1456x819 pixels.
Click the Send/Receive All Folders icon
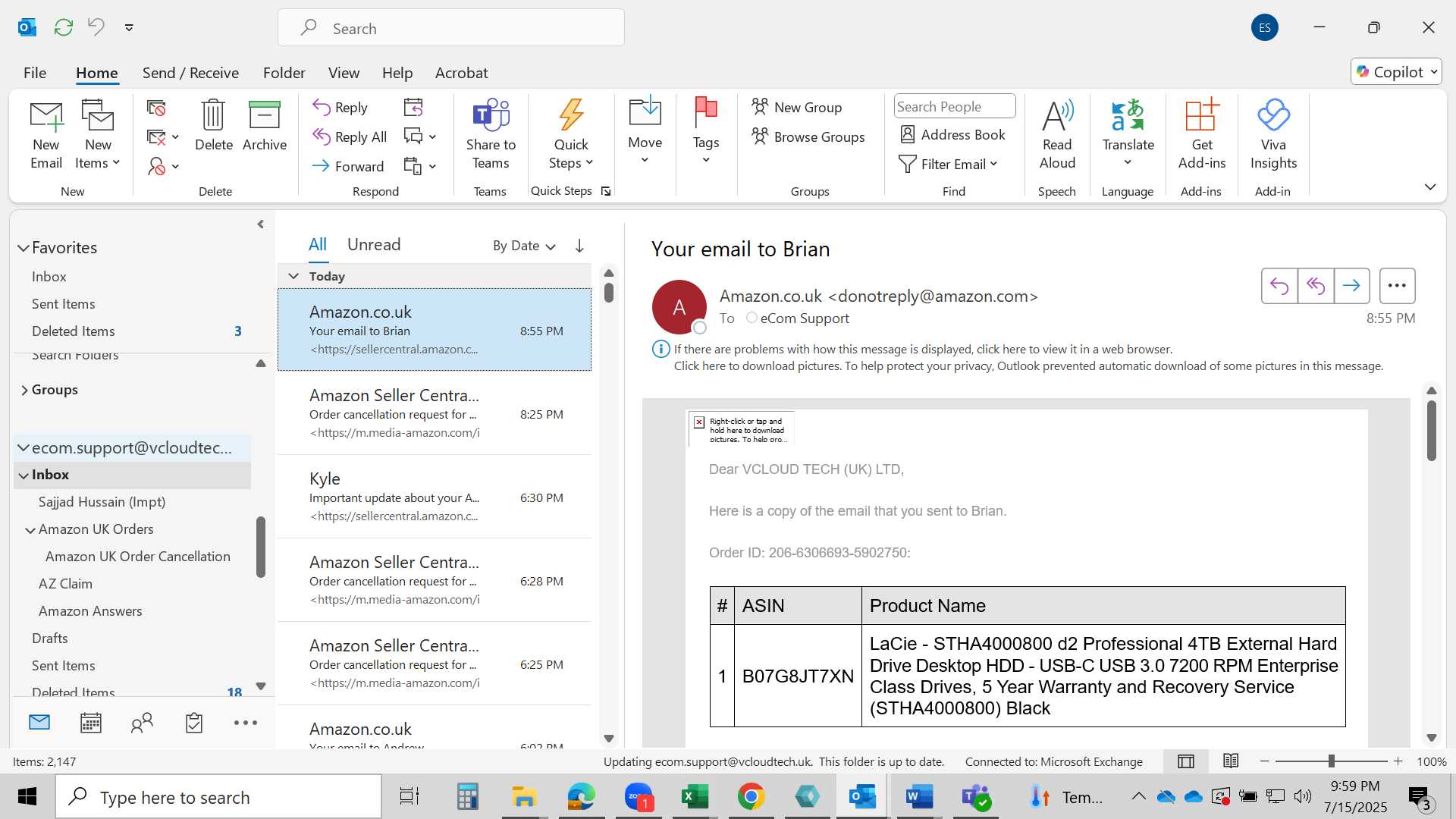click(x=64, y=27)
